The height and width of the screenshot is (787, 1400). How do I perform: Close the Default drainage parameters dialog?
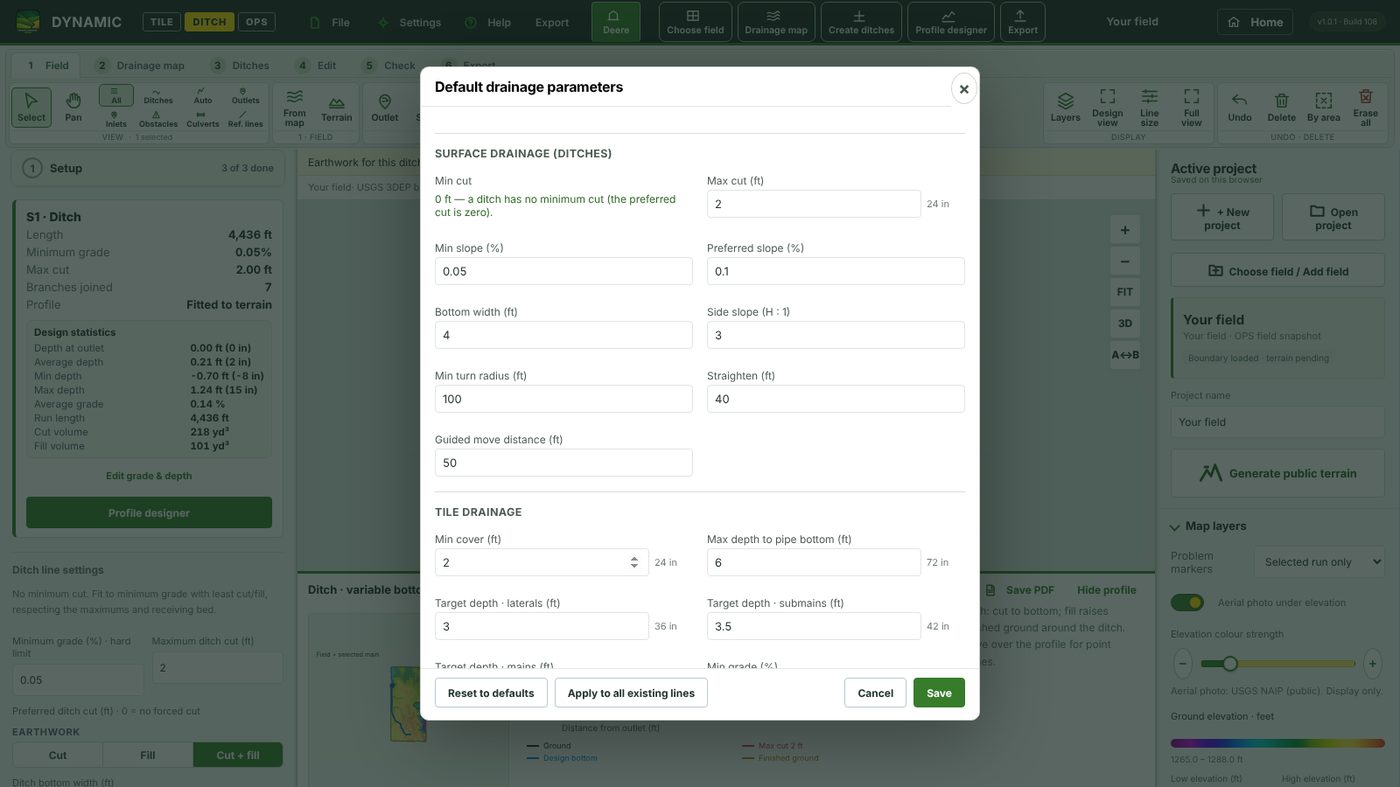(x=964, y=89)
